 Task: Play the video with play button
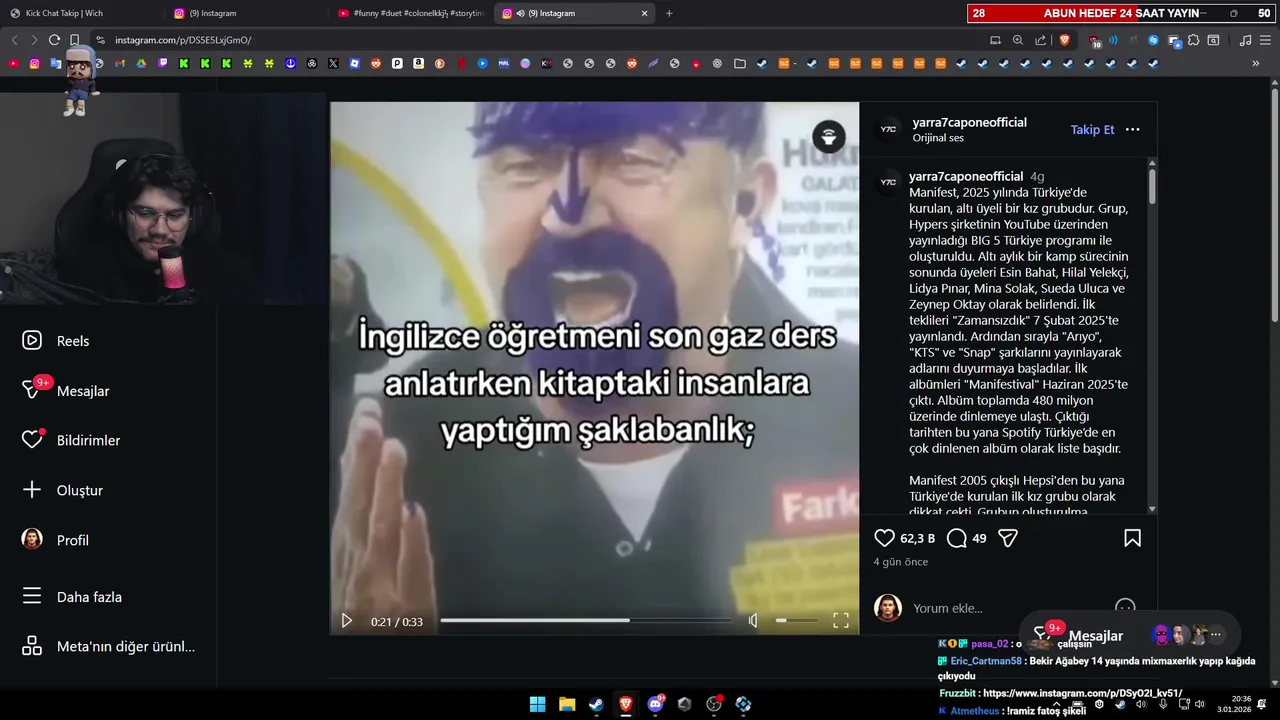(x=346, y=621)
